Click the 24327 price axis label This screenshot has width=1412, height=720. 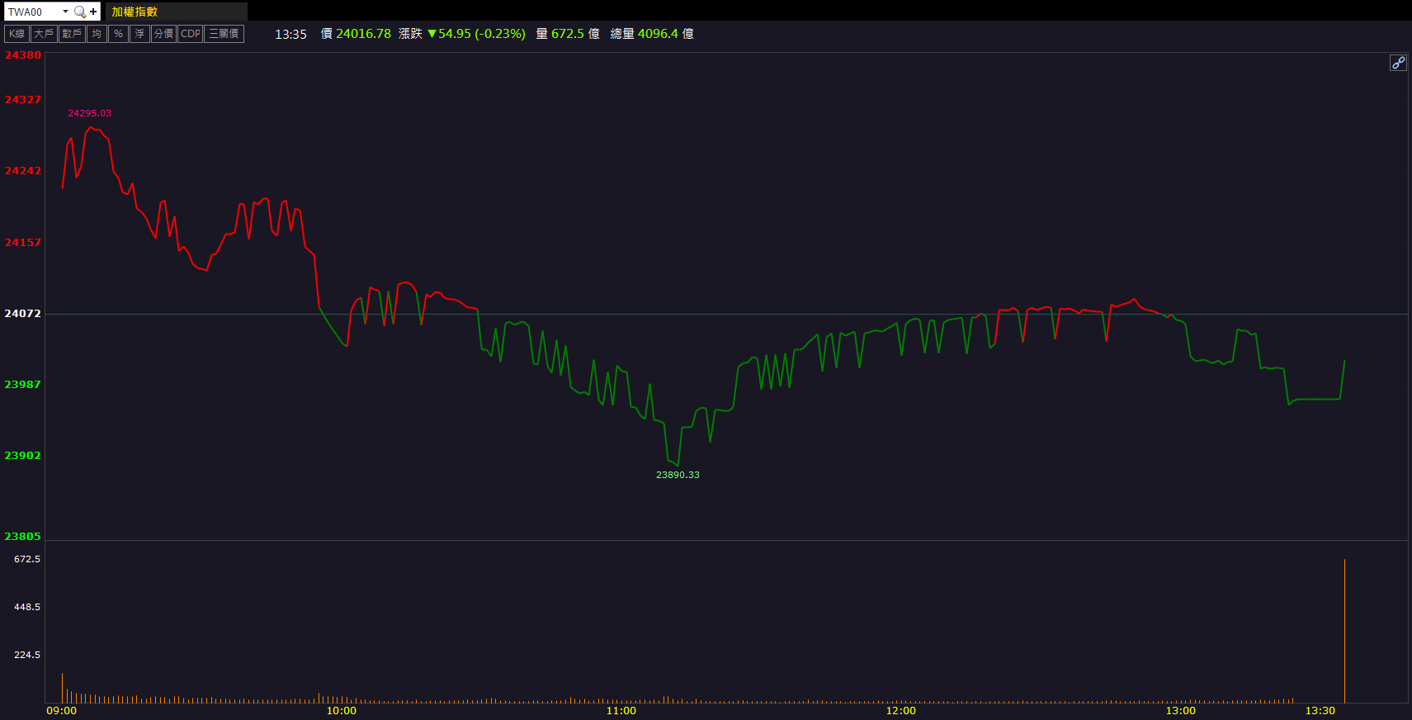(23, 100)
